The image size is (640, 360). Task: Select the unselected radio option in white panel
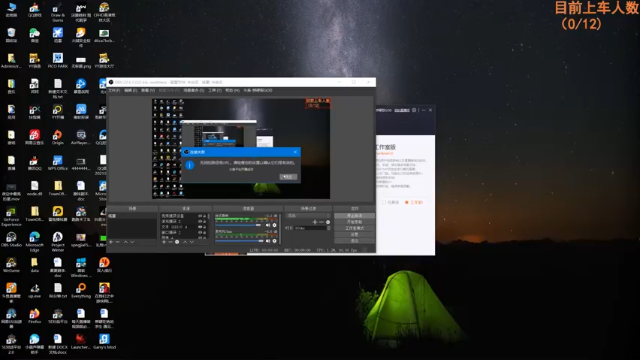[x=384, y=202]
